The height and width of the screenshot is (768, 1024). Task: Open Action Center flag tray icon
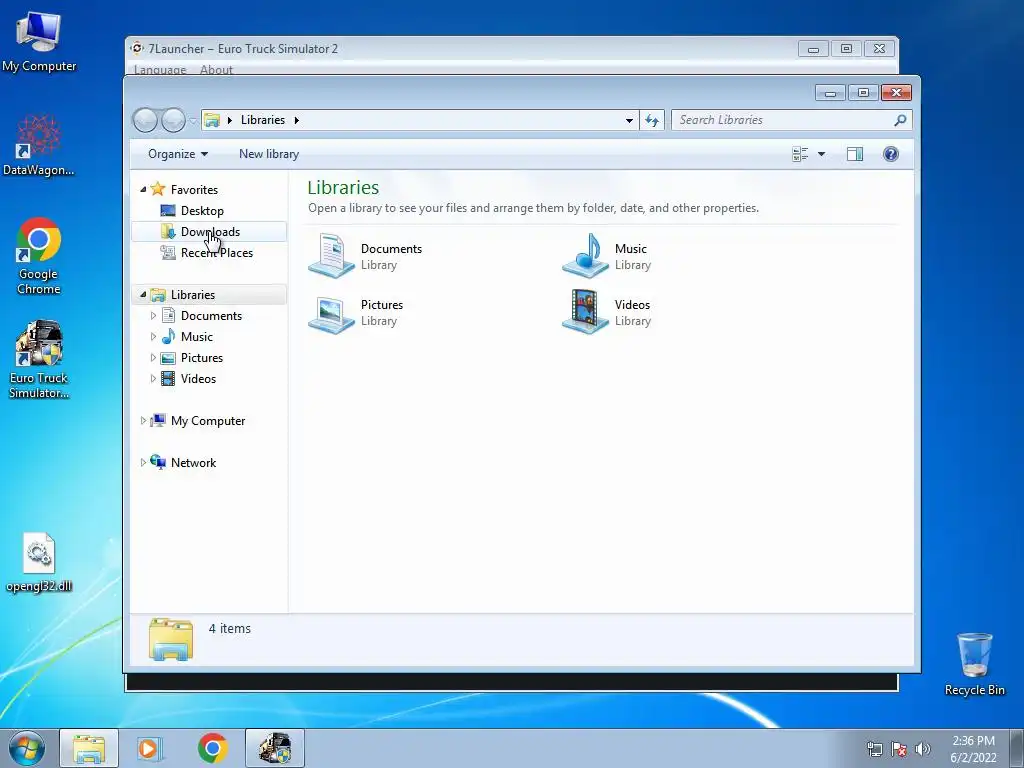pyautogui.click(x=899, y=748)
